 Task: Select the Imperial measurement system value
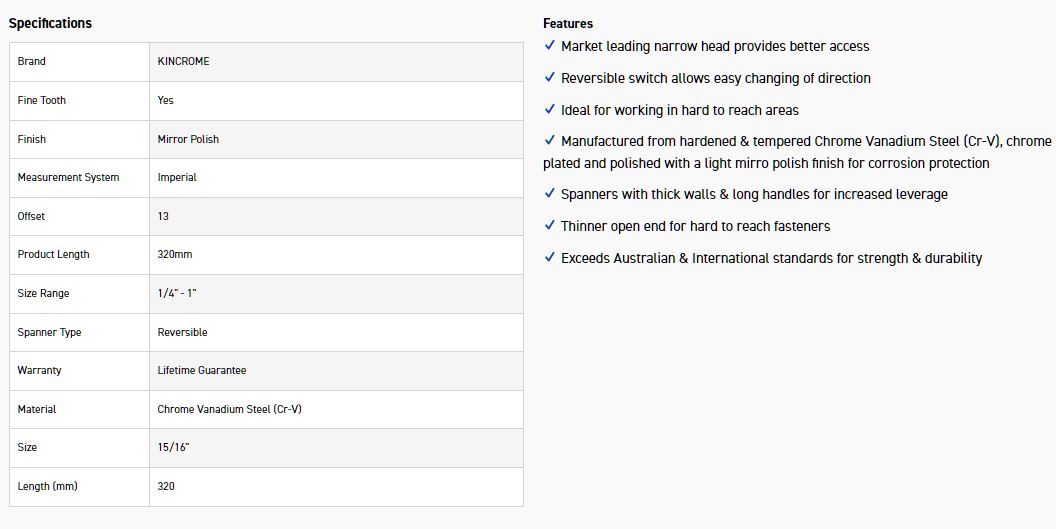coord(177,177)
